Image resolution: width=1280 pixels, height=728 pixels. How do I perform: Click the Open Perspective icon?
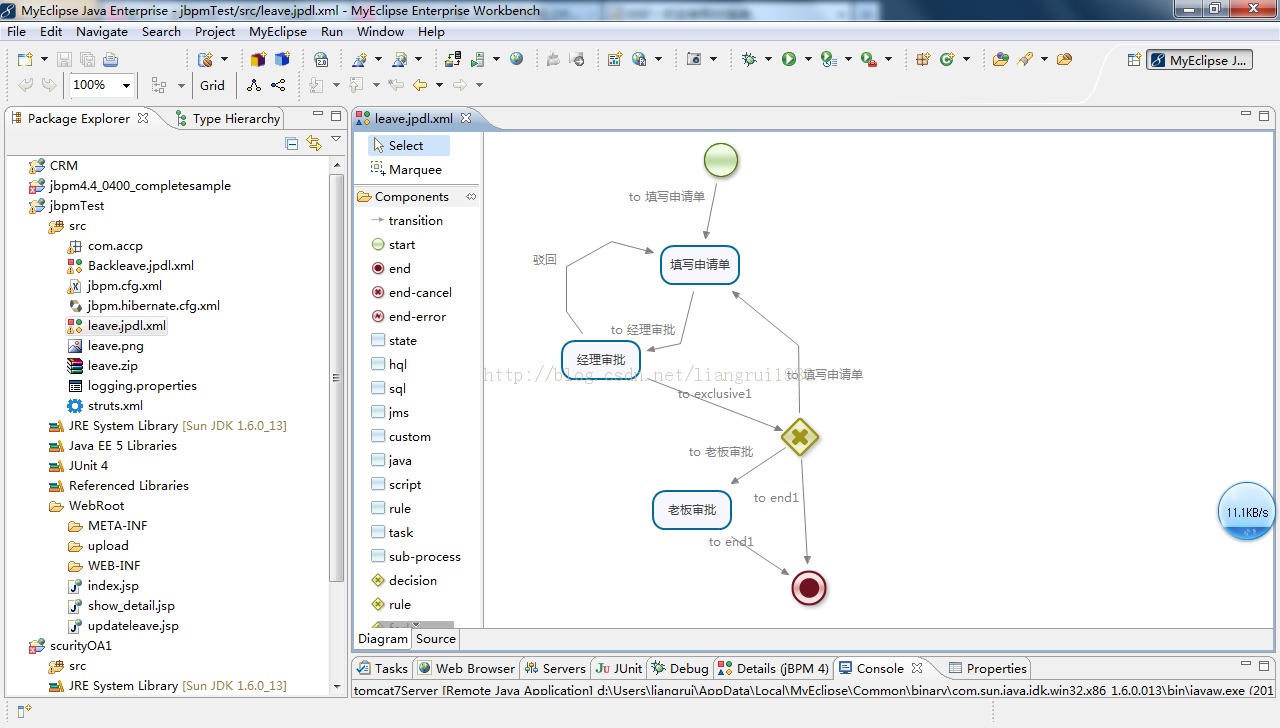coord(1134,60)
